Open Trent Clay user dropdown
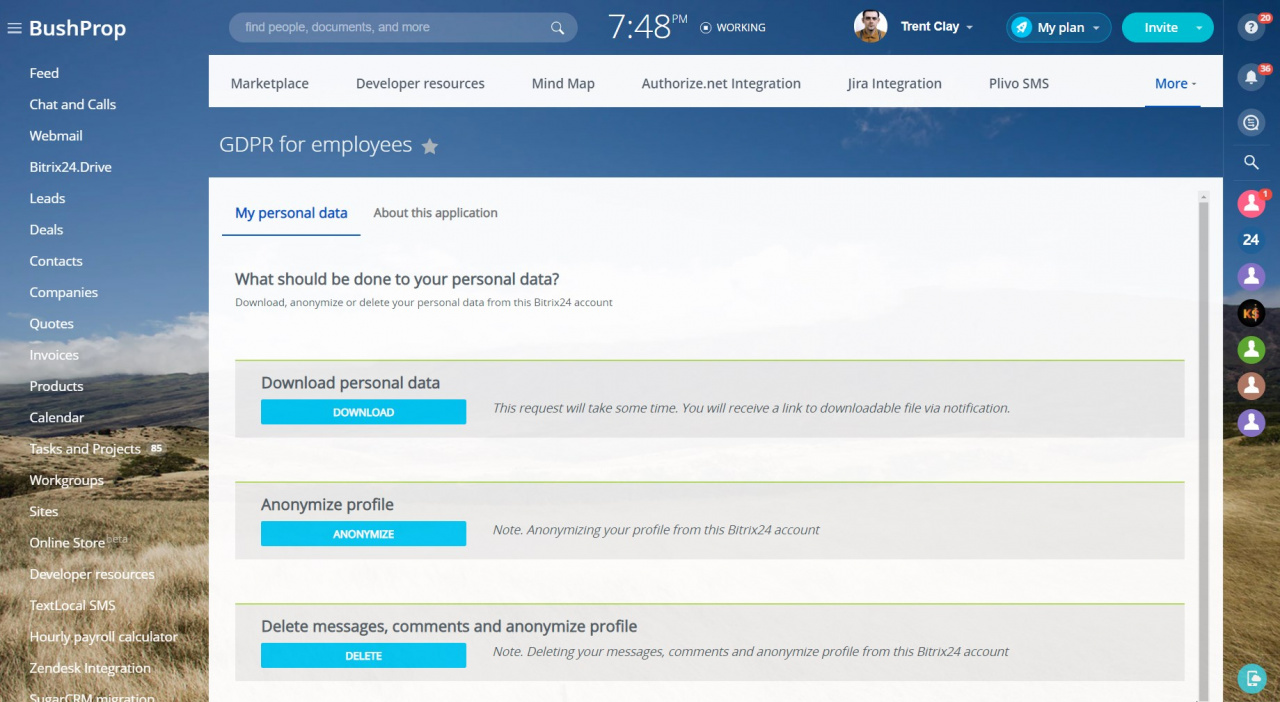1280x702 pixels. (x=937, y=27)
